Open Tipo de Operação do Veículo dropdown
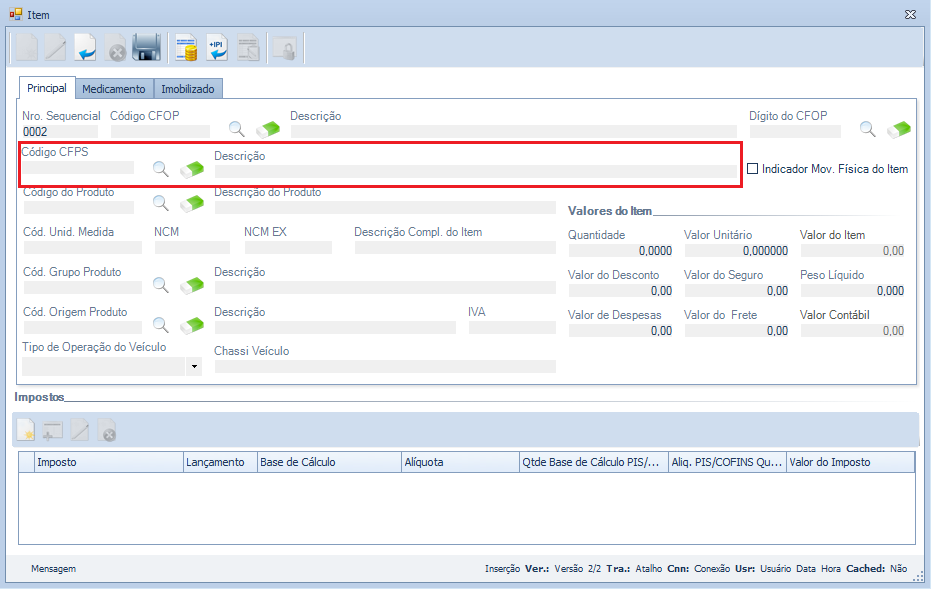Viewport: 931px width, 589px height. (194, 366)
